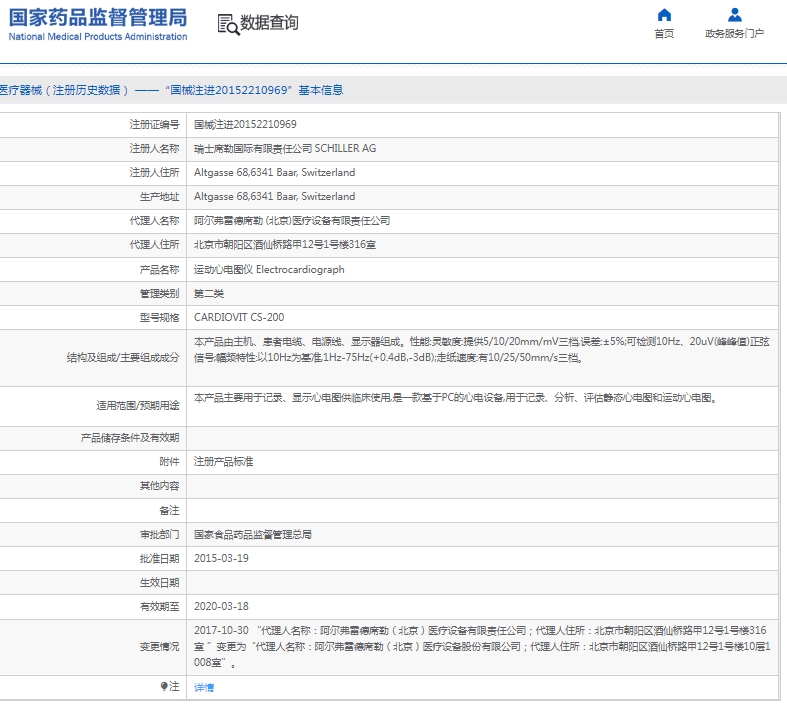Click the 产品名称 row label
The width and height of the screenshot is (787, 707).
click(159, 270)
